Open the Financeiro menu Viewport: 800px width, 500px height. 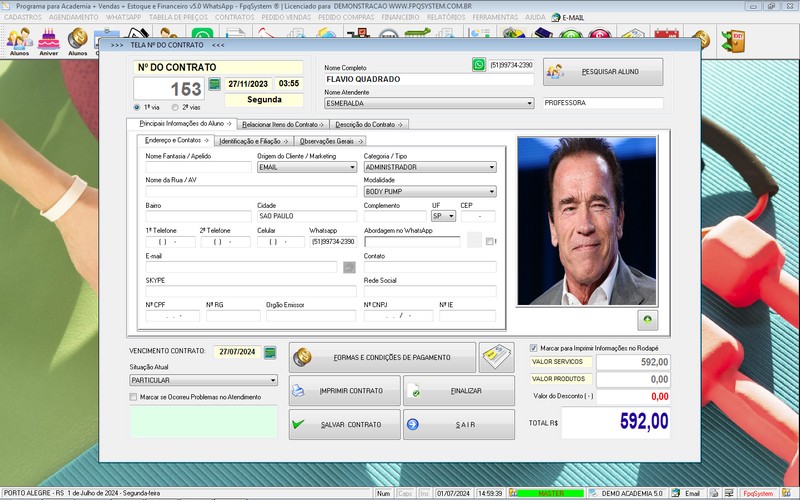click(x=400, y=17)
